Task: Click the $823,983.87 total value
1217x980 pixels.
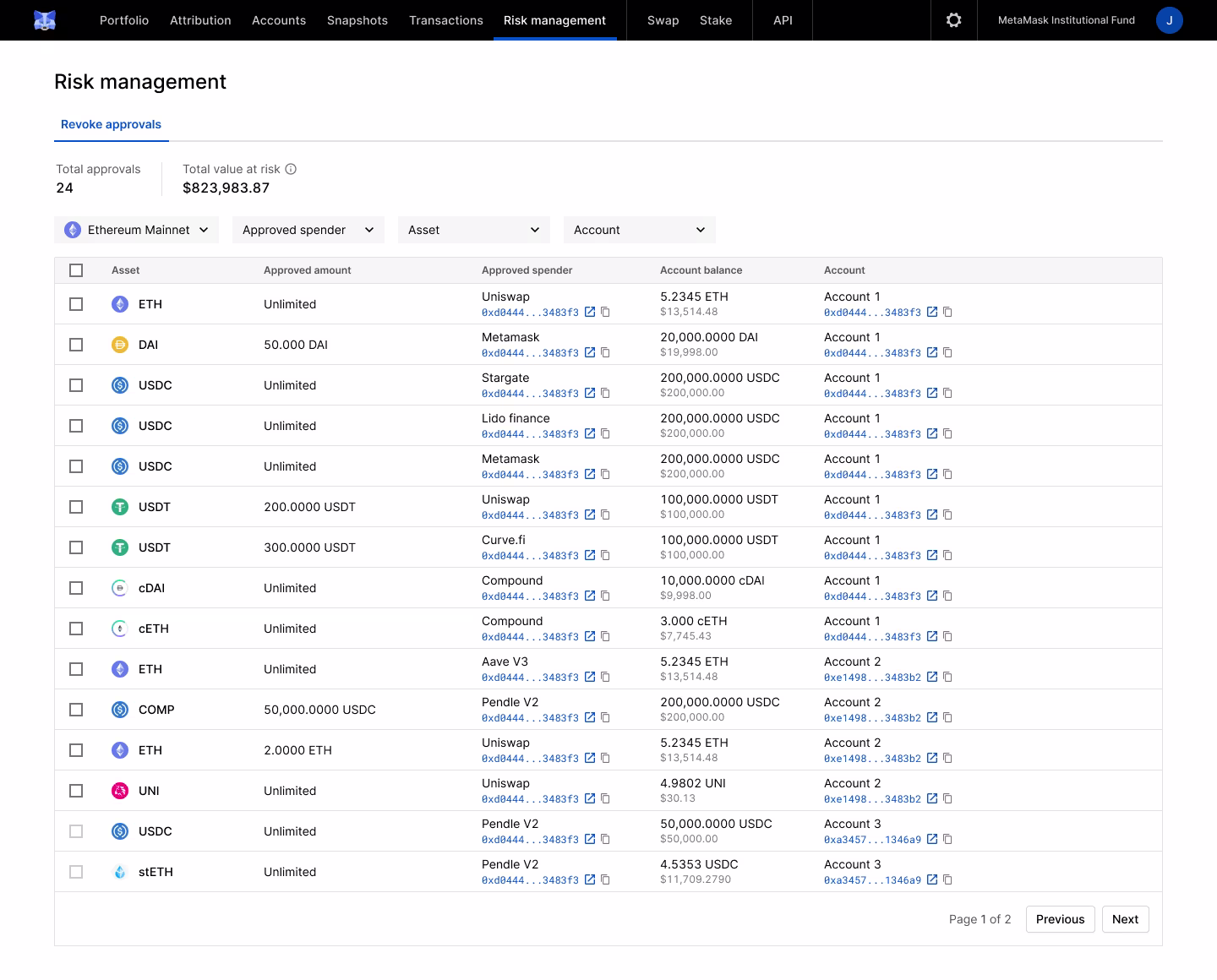Action: (226, 188)
